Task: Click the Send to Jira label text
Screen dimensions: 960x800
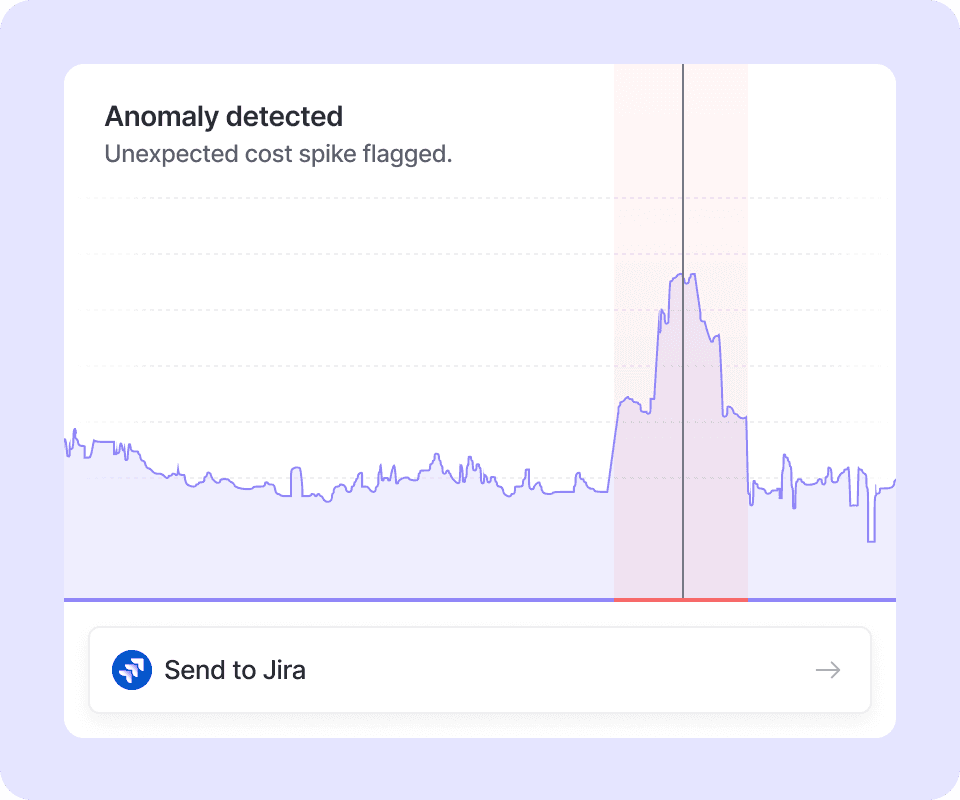Action: 235,670
